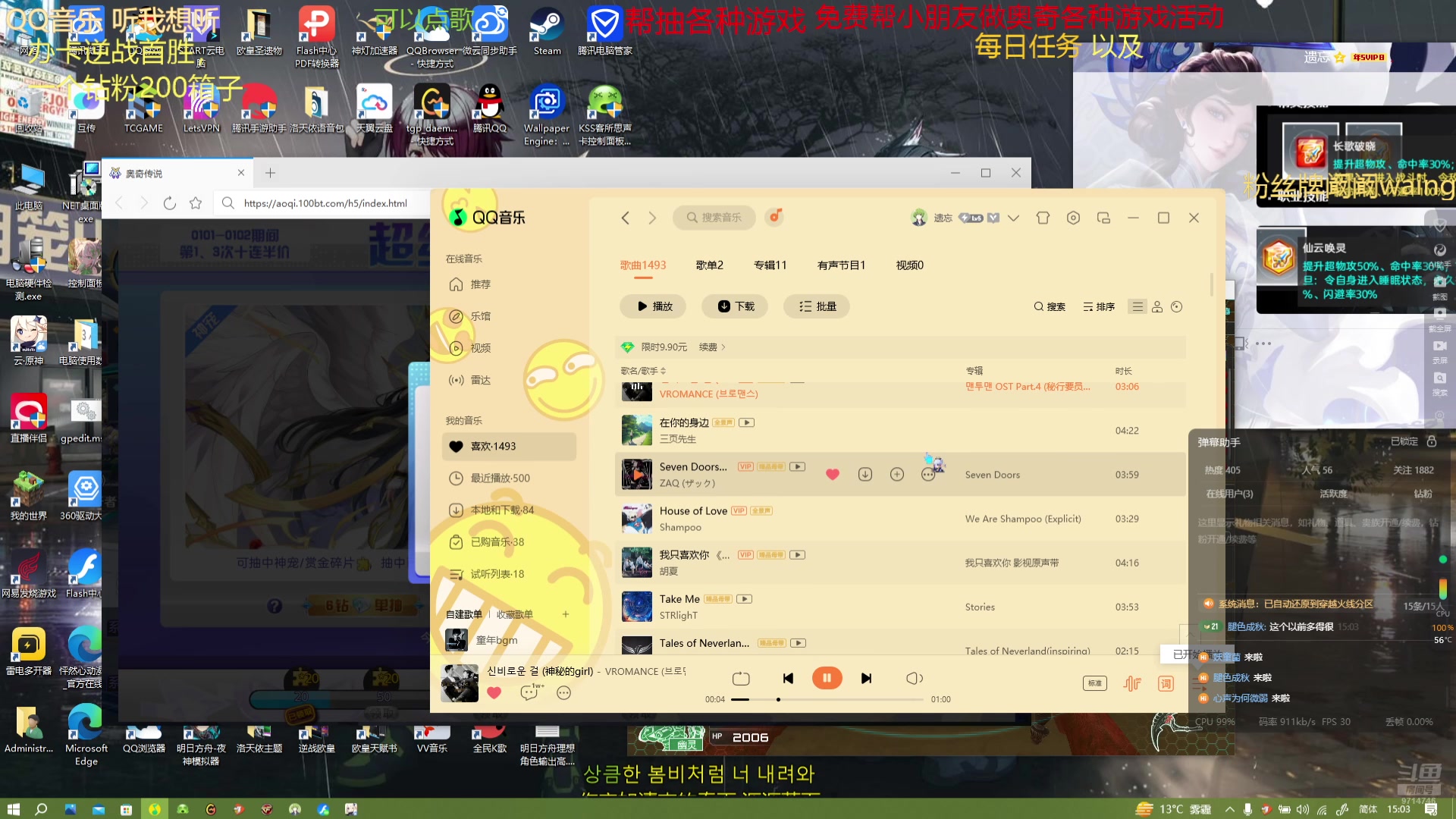The height and width of the screenshot is (819, 1456).
Task: Open more options for Seven Doors row
Action: (927, 474)
